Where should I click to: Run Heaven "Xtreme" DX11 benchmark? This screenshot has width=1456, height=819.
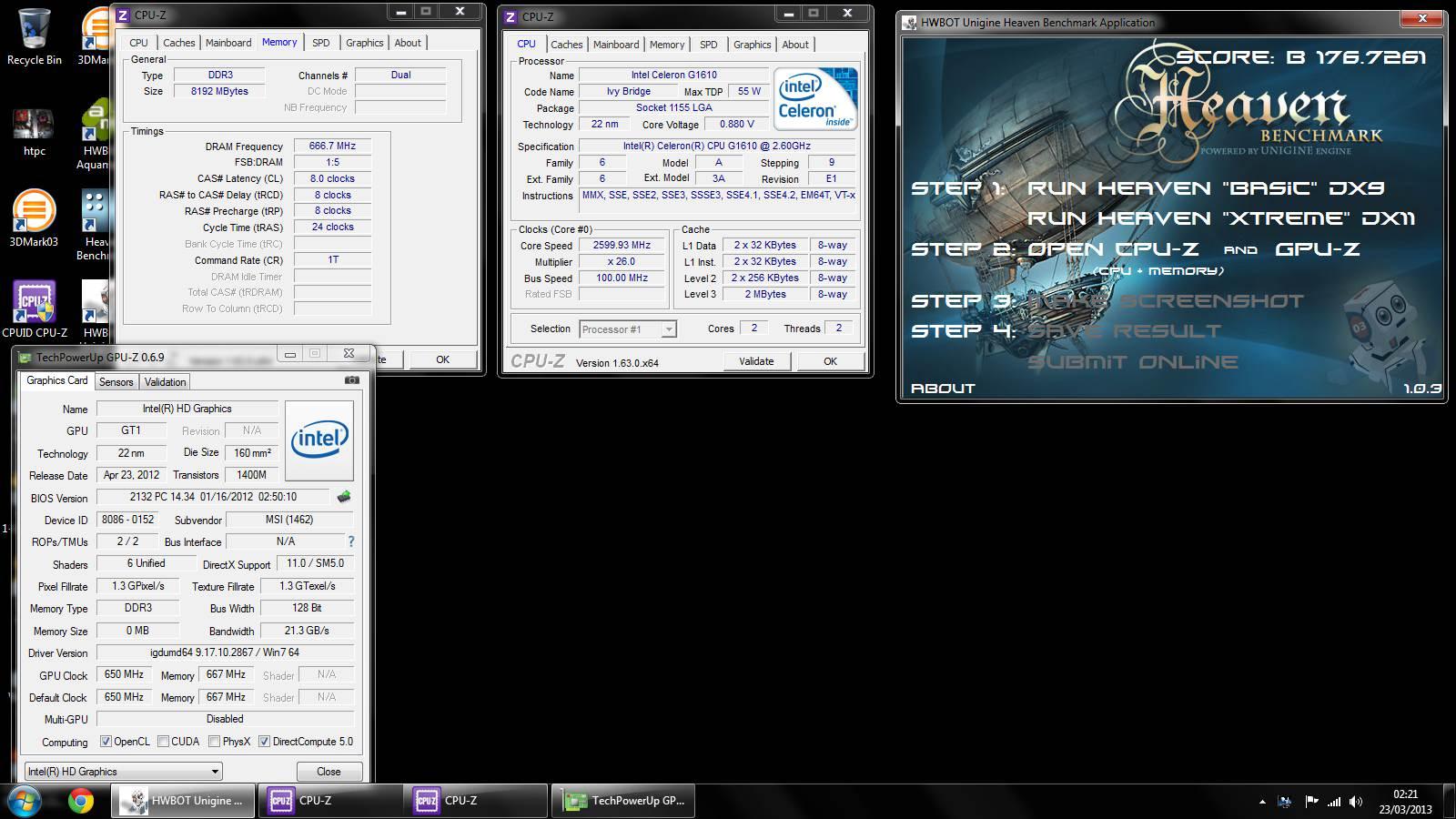click(x=1222, y=218)
